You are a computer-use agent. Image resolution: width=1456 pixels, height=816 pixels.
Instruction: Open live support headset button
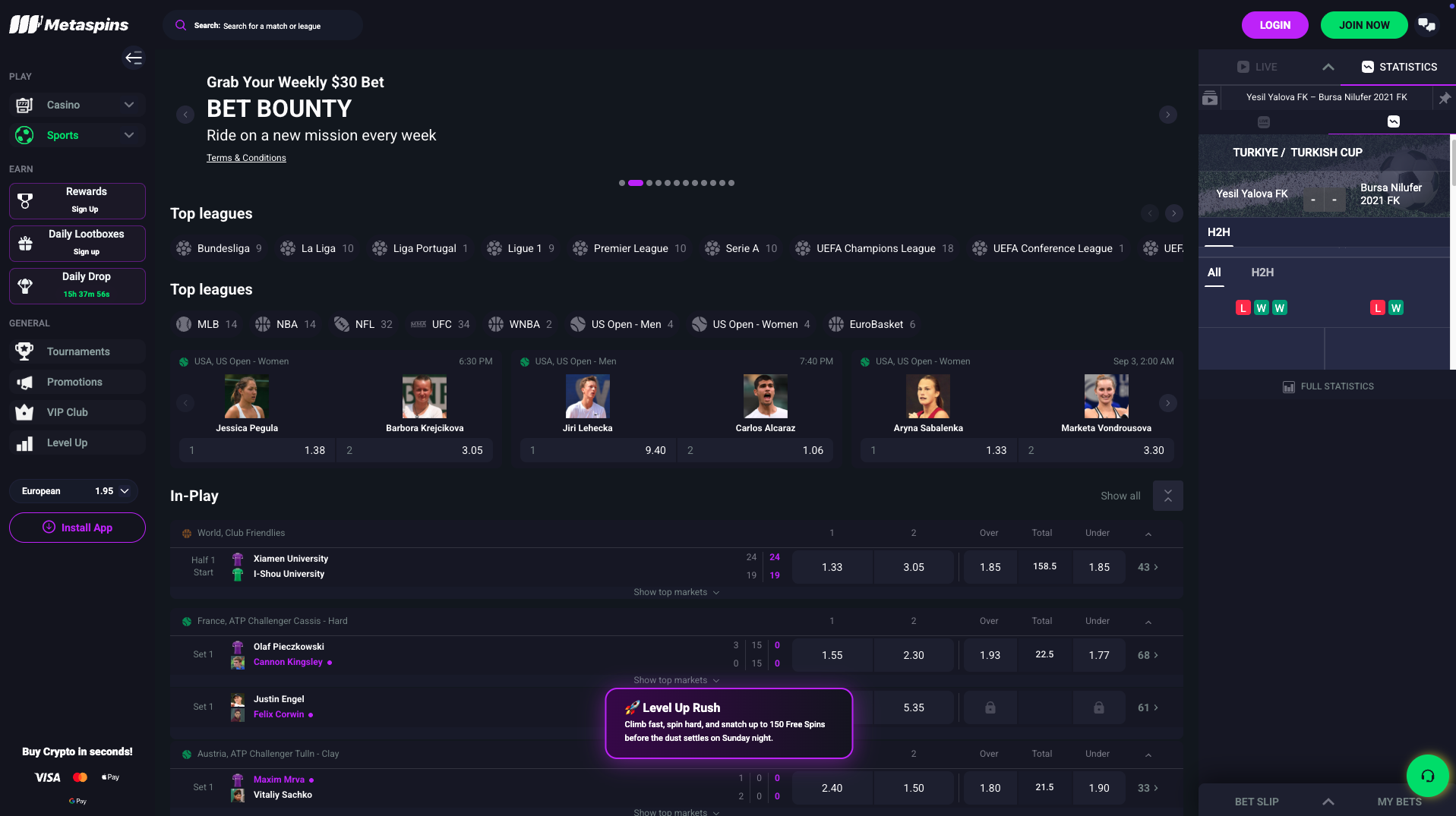[x=1427, y=775]
